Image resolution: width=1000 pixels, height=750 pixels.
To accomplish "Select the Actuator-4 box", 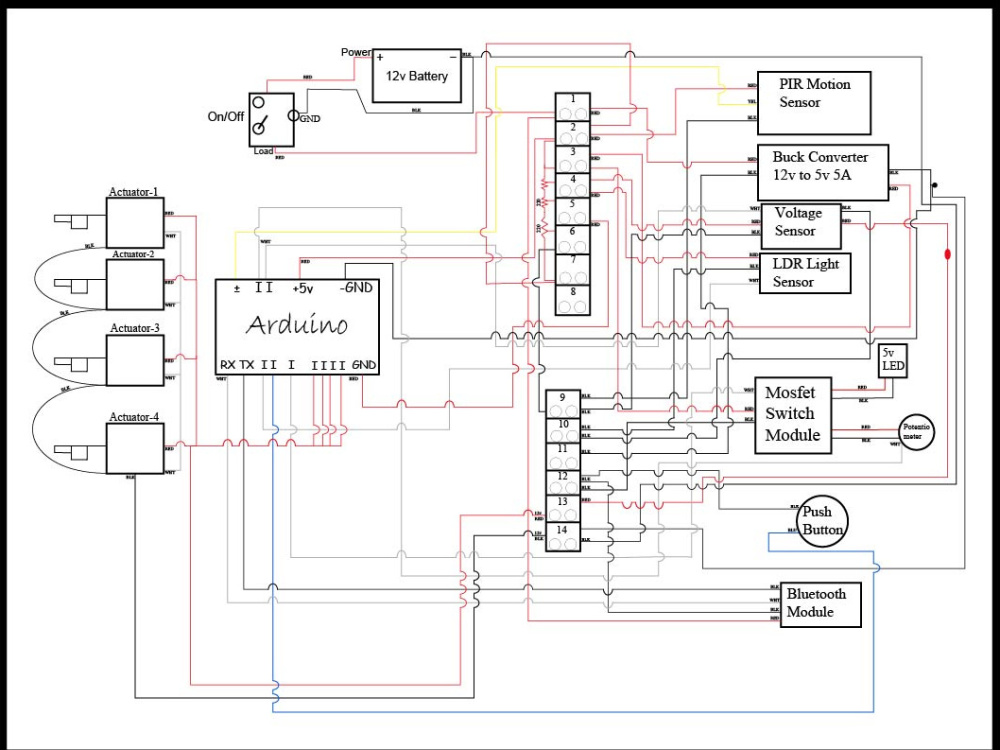I will [135, 448].
